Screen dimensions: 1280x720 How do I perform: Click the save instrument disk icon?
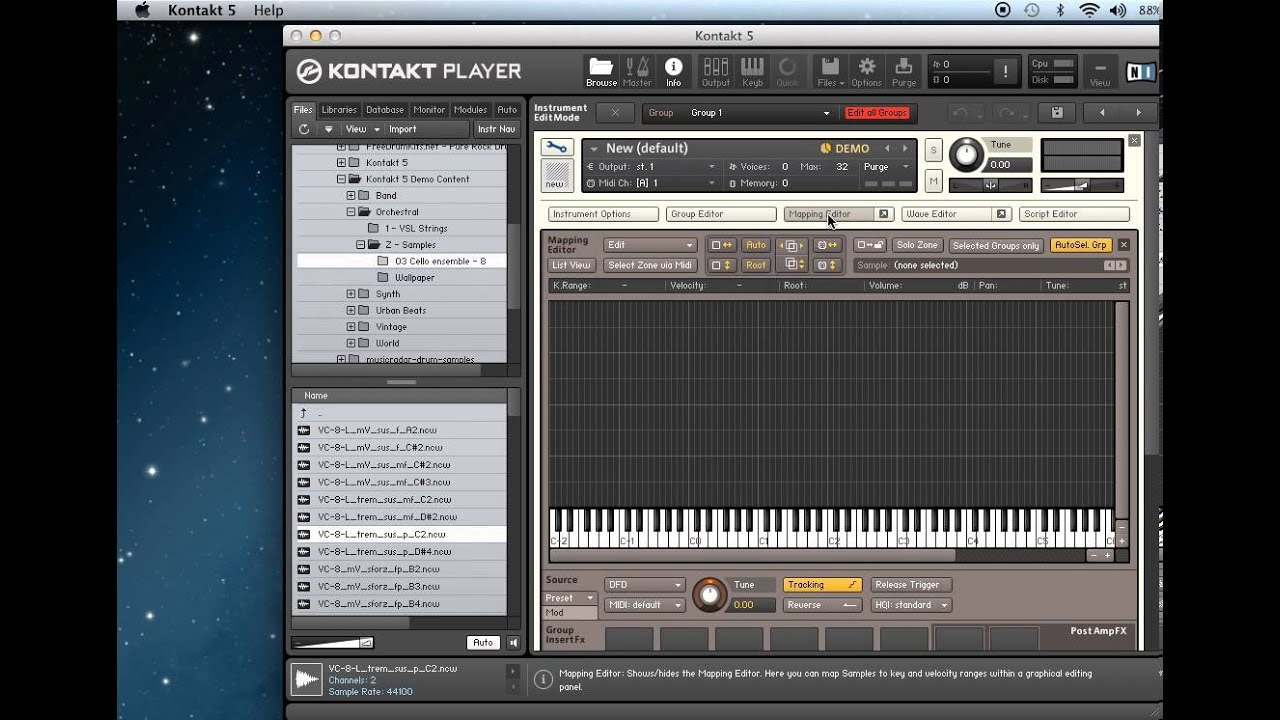pos(1057,113)
